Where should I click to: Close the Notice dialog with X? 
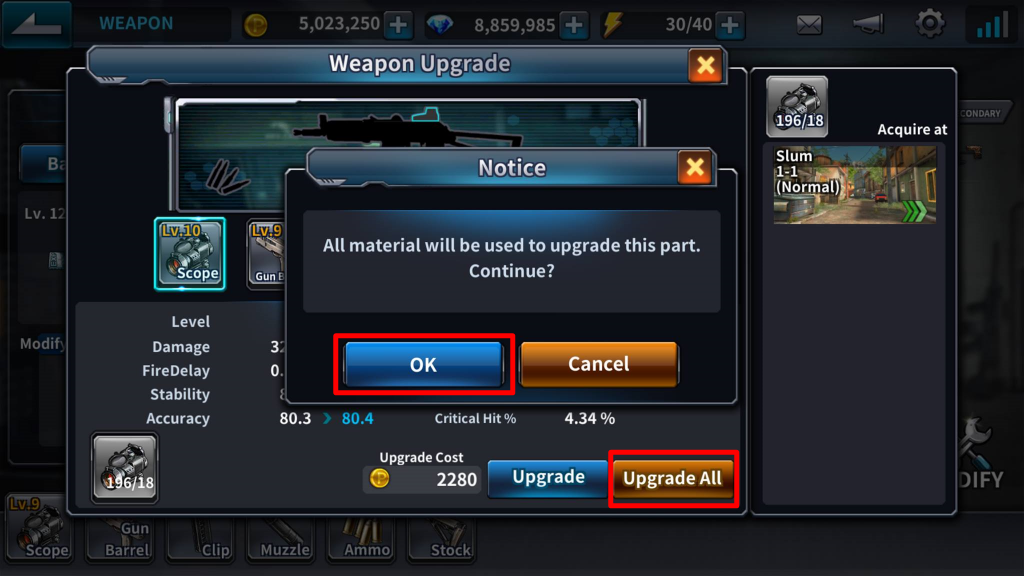pos(695,167)
